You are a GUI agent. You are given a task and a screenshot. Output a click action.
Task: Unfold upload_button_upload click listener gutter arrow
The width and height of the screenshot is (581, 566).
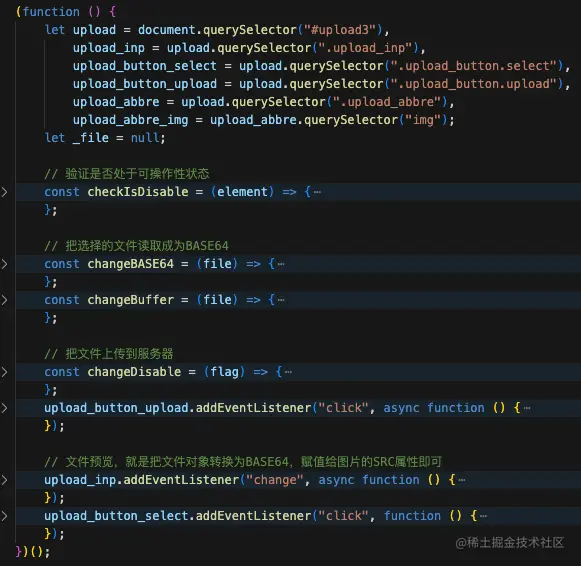pos(4,408)
